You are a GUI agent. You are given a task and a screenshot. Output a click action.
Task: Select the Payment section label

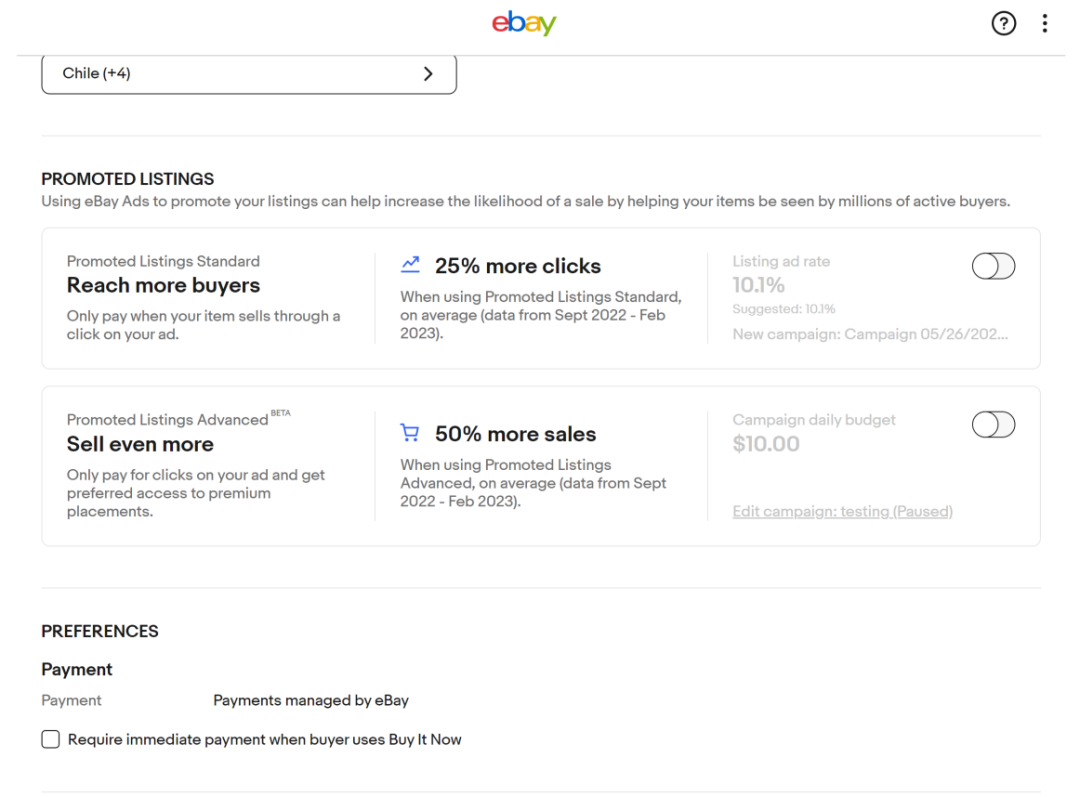tap(76, 669)
